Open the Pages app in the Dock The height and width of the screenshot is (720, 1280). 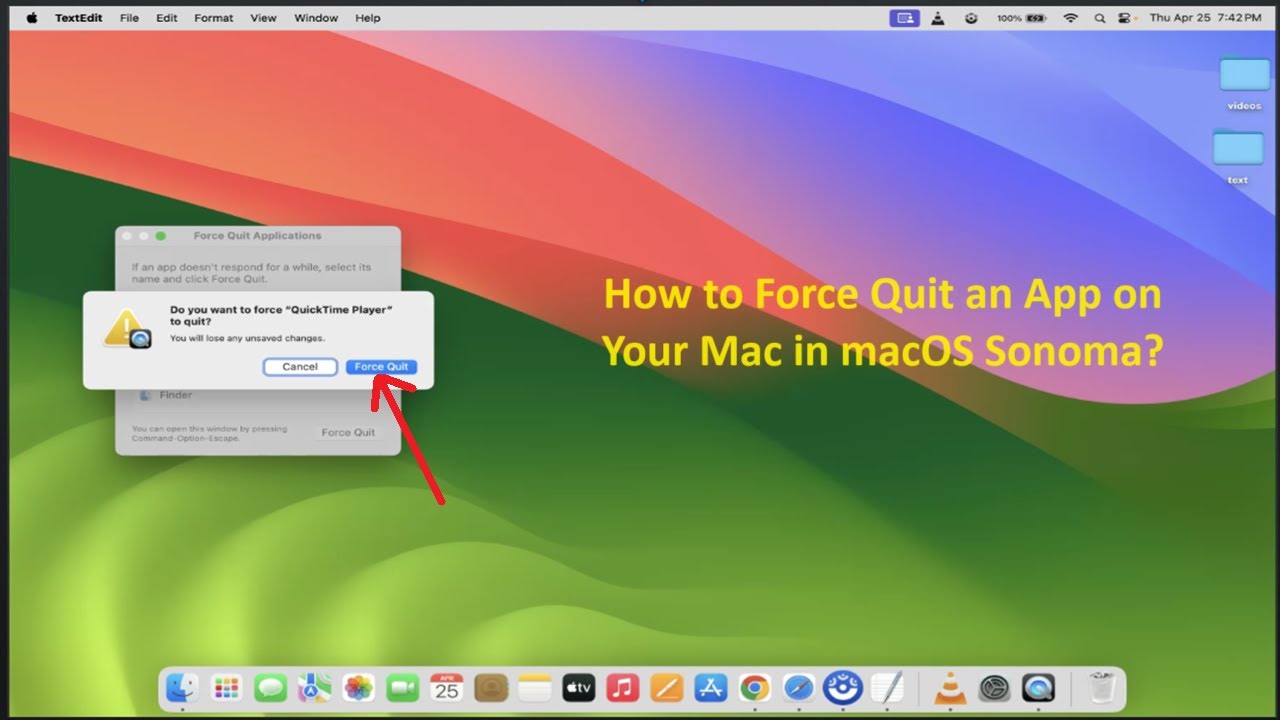tap(667, 688)
